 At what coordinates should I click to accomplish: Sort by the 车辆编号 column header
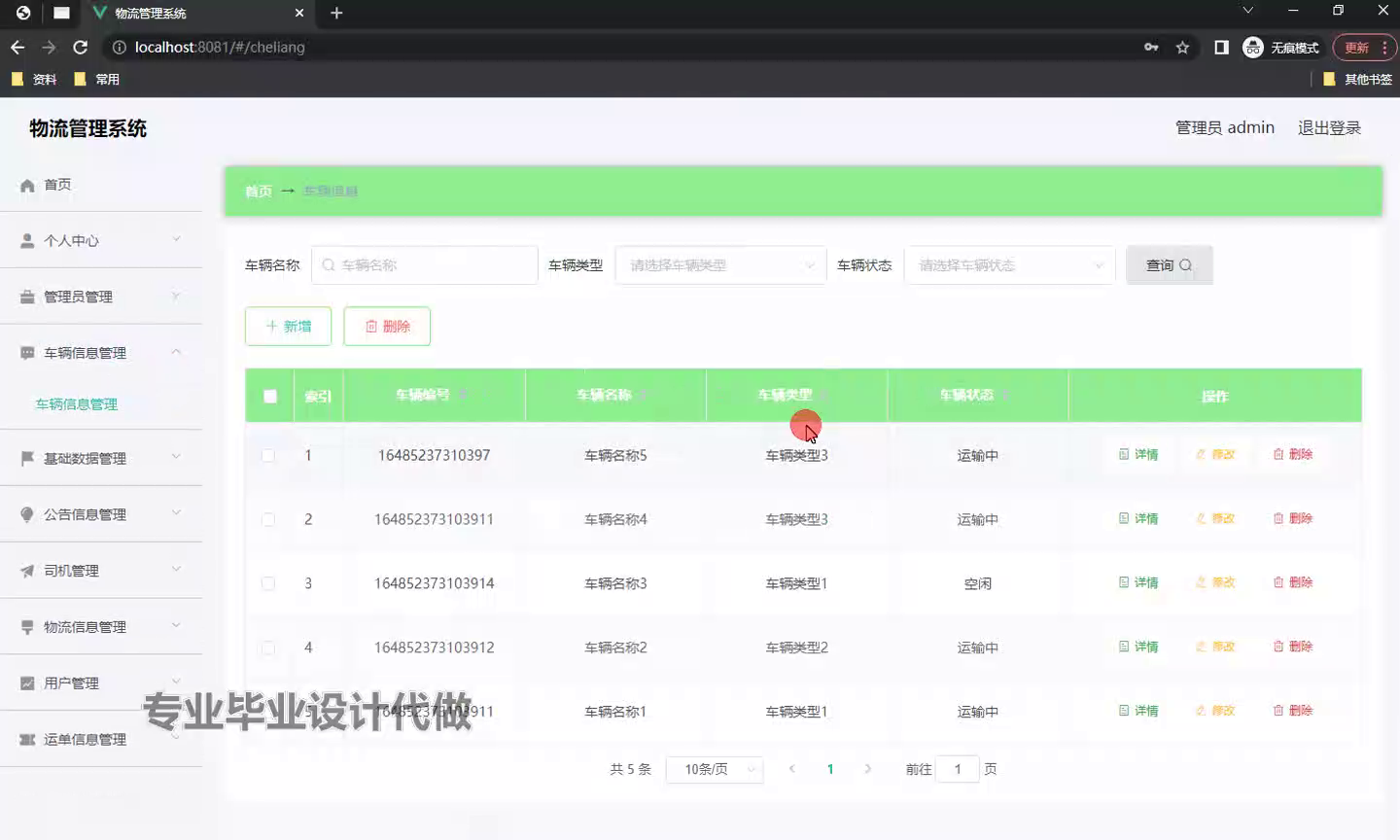[x=433, y=395]
